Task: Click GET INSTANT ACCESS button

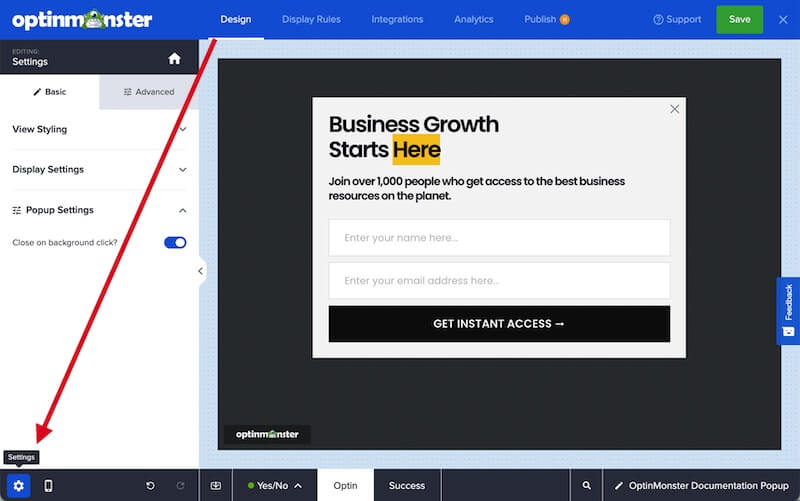Action: point(499,324)
